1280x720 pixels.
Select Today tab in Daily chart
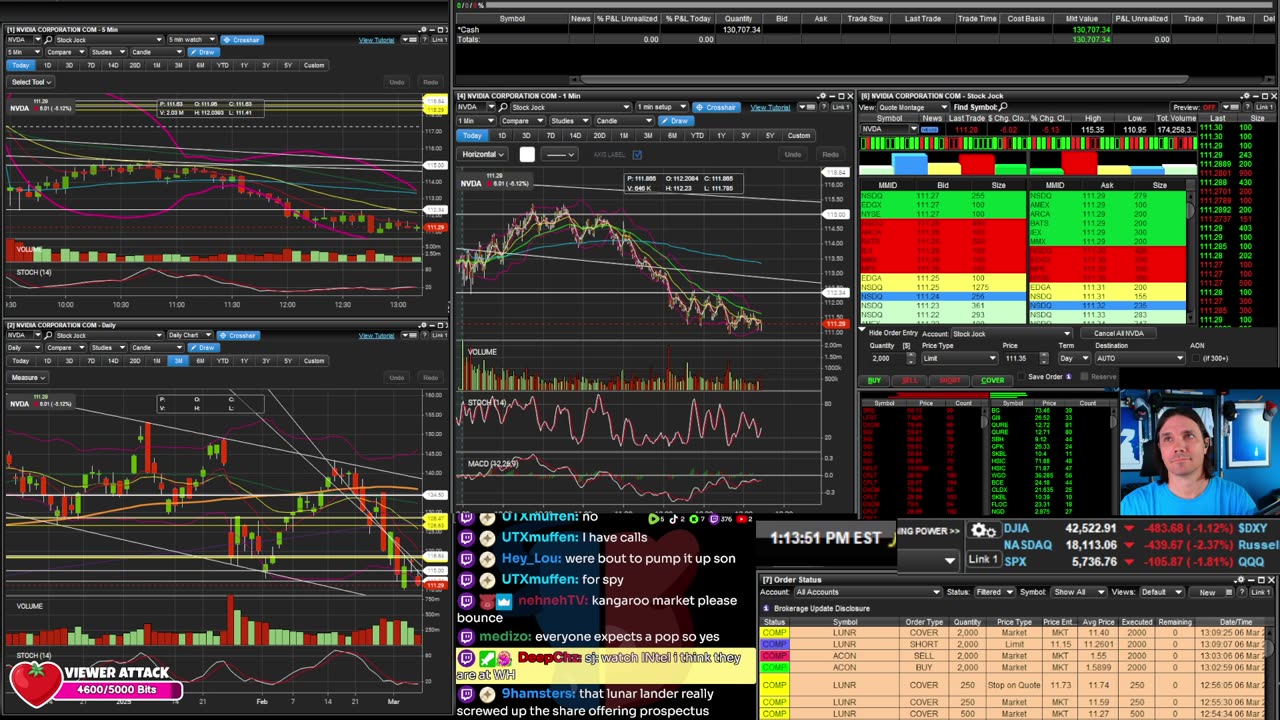coord(20,360)
